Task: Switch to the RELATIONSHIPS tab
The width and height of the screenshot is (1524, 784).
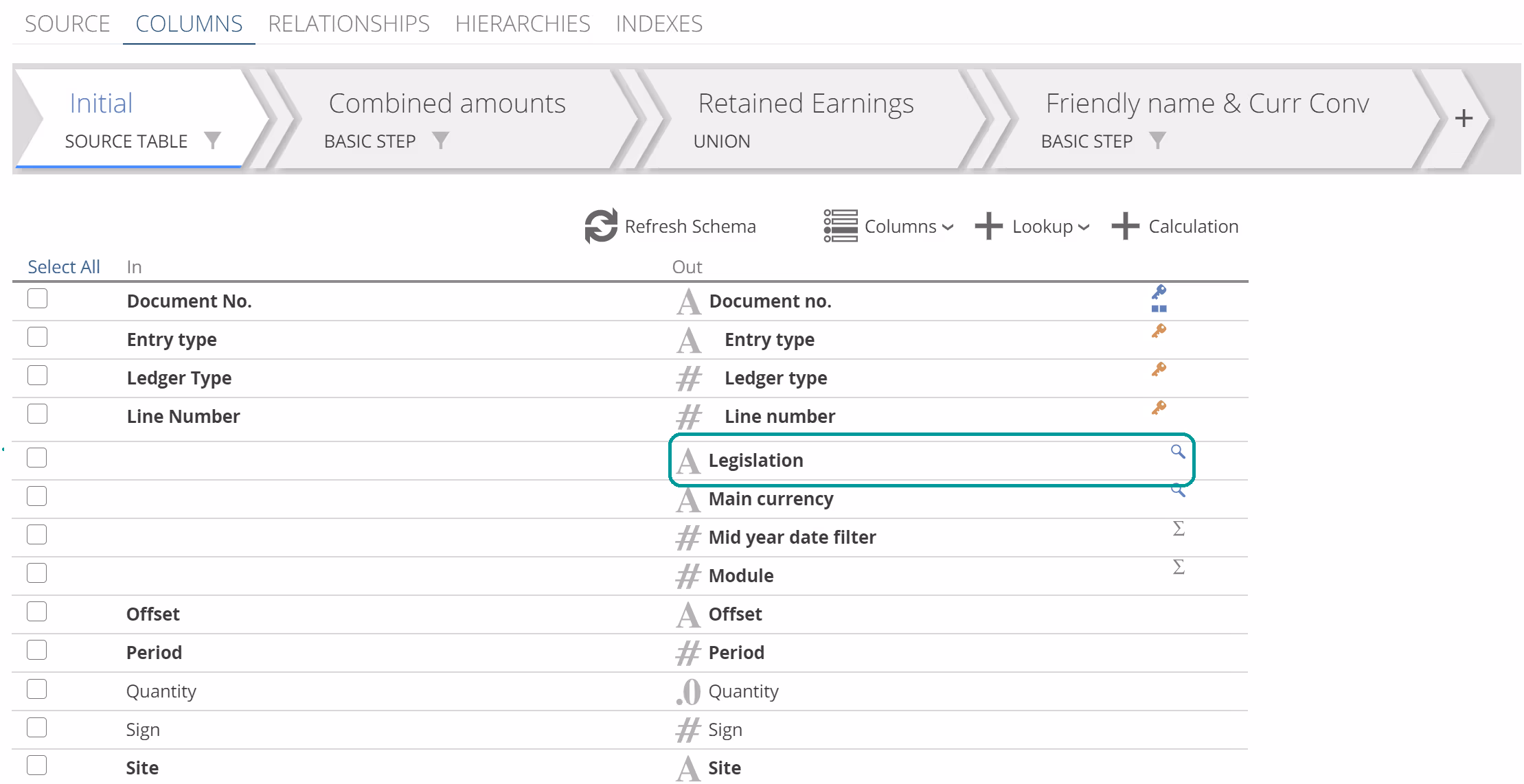Action: 348,24
